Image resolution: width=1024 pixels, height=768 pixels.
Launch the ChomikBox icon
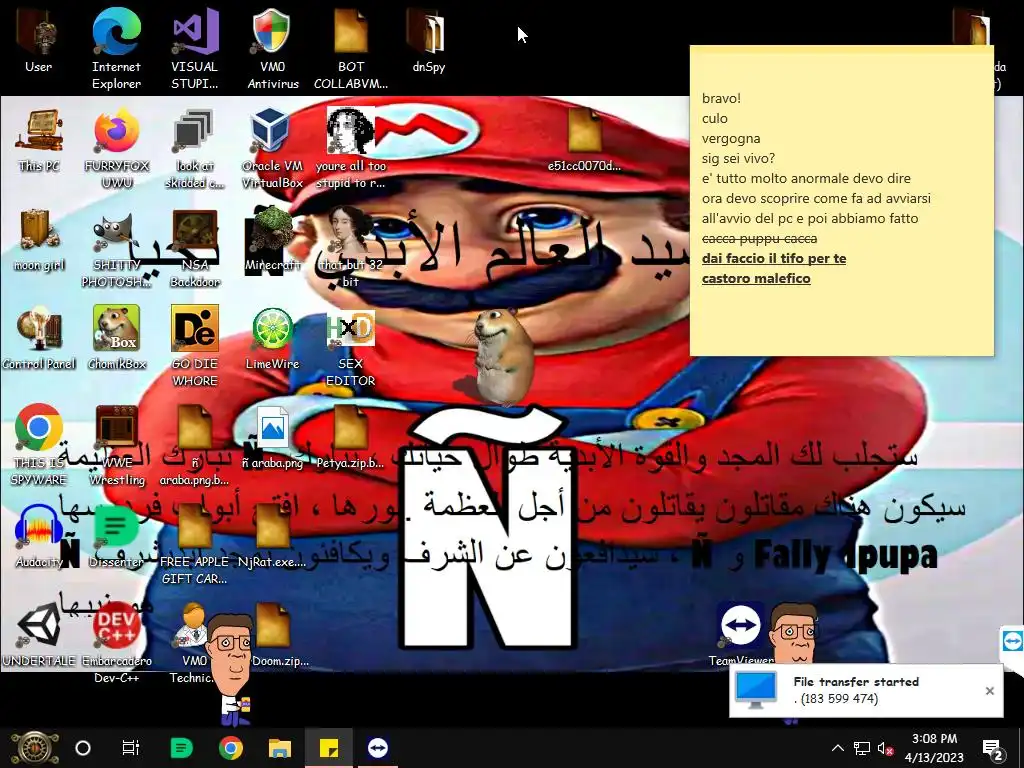pyautogui.click(x=116, y=330)
